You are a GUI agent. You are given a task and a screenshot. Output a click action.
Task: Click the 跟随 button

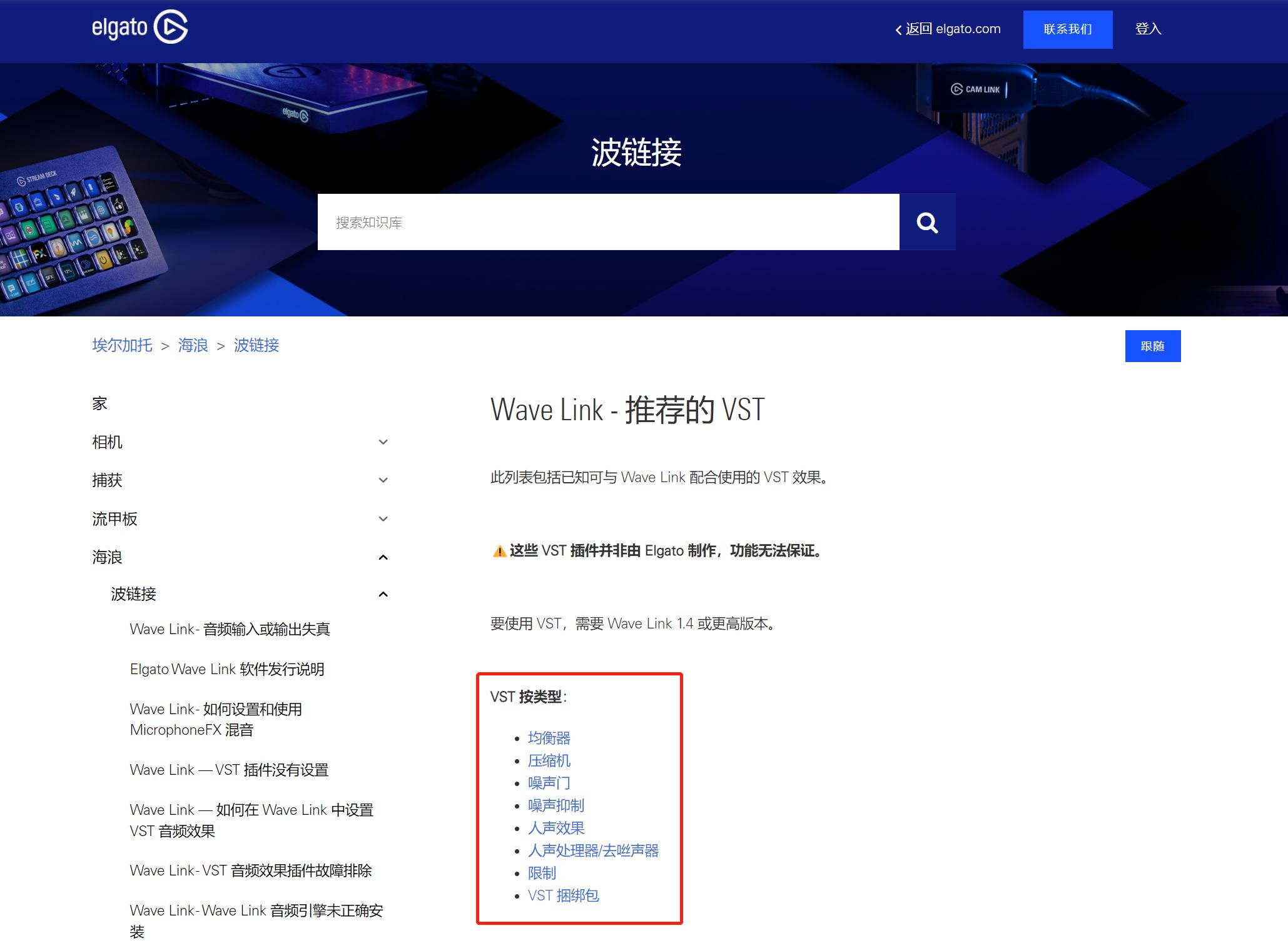(1153, 346)
